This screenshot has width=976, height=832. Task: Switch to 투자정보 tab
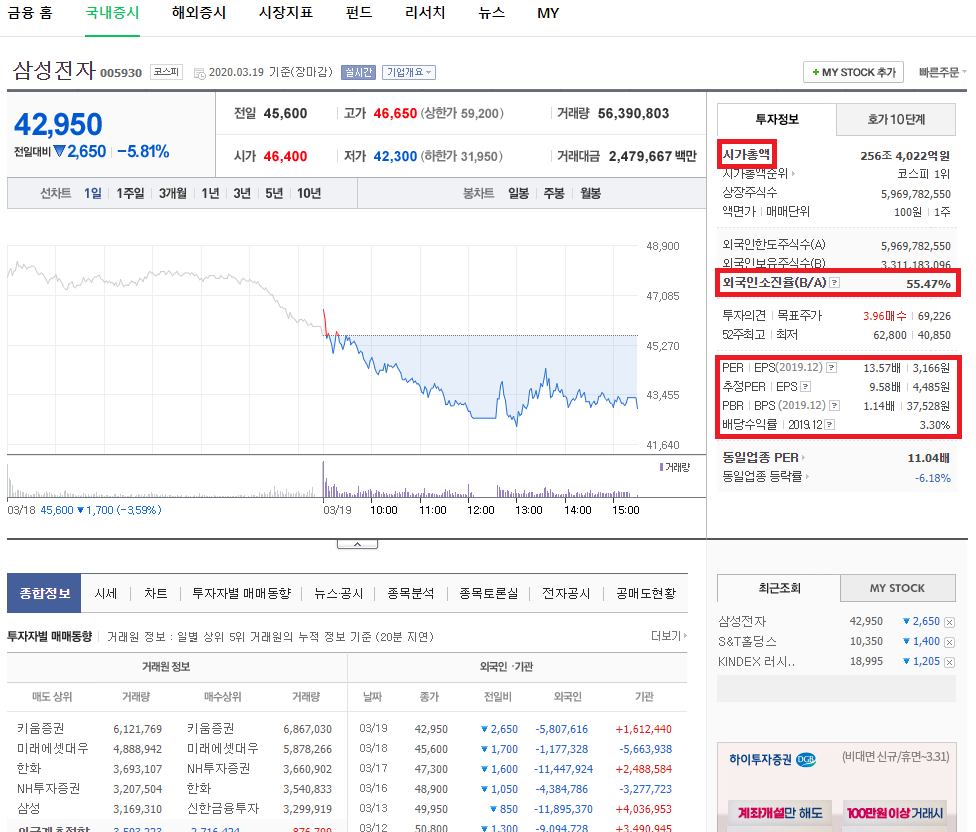[777, 119]
